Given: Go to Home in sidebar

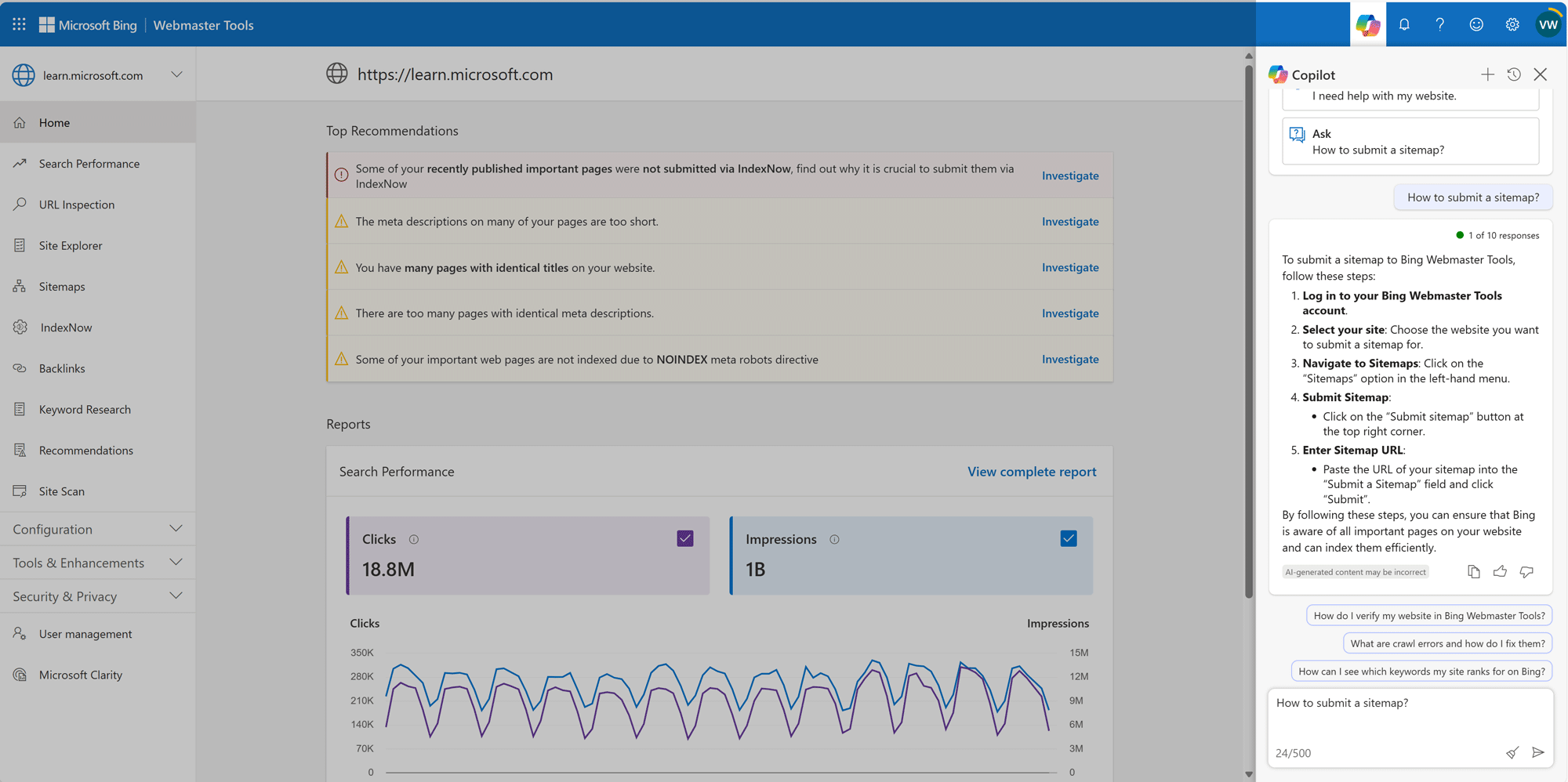Looking at the screenshot, I should [97, 122].
